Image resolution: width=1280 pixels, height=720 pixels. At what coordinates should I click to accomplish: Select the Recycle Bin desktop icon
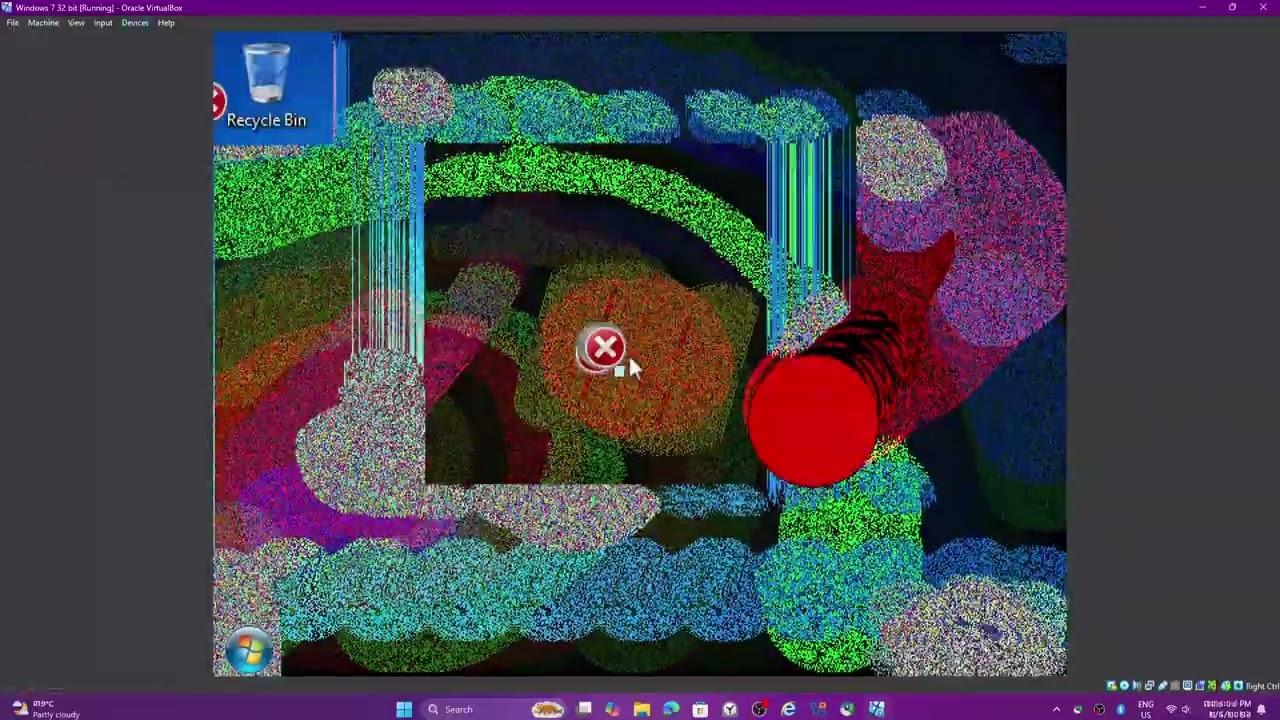click(x=266, y=86)
